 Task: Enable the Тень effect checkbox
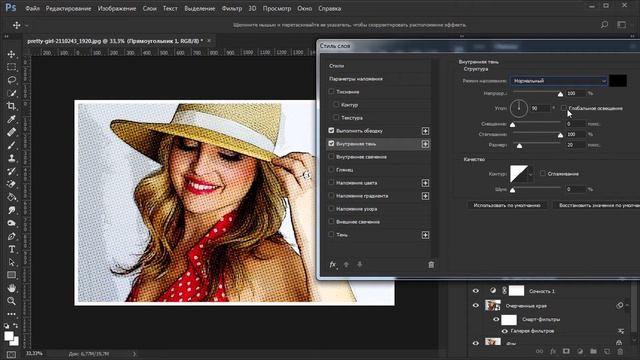pos(331,234)
